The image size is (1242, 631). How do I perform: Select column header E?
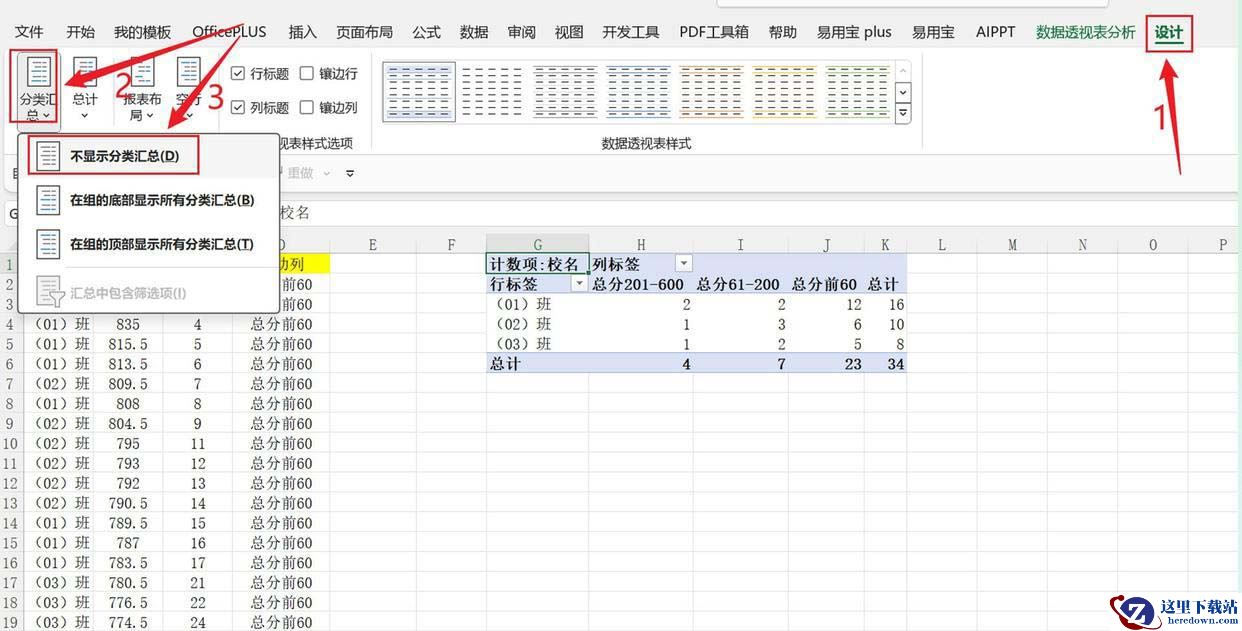(372, 245)
